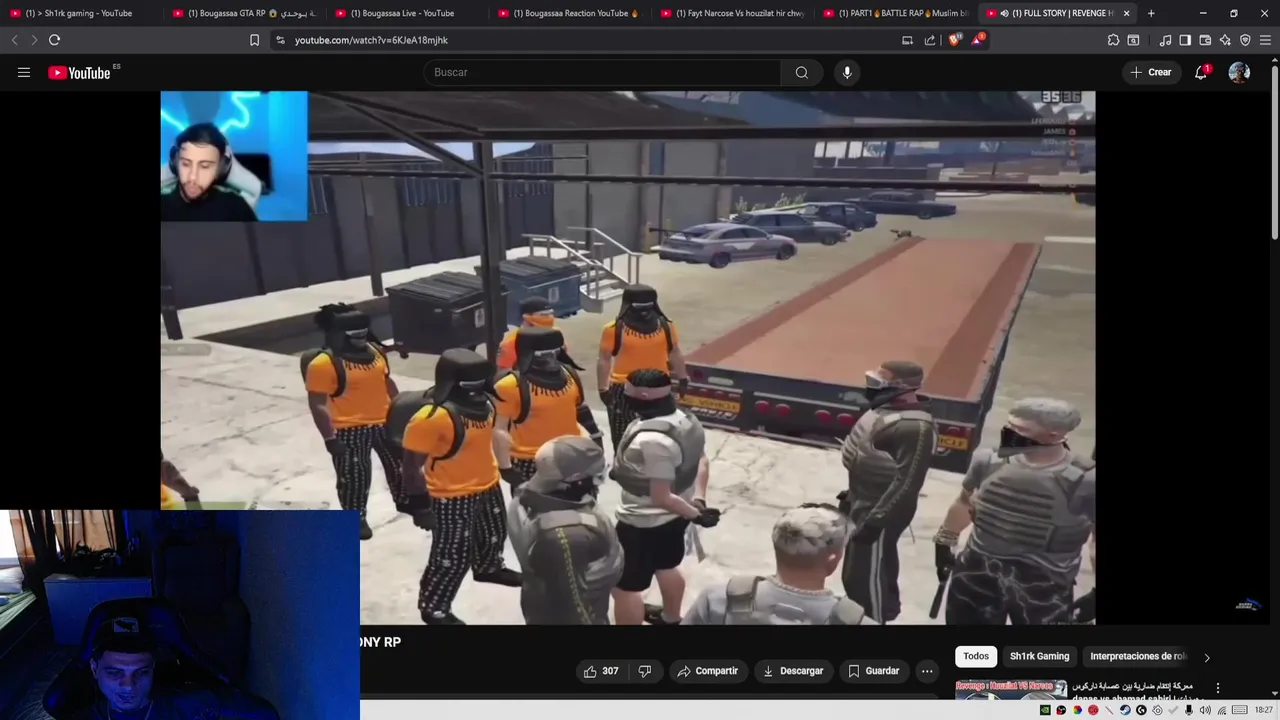
Task: Open Brave Rewards triangle icon
Action: [x=978, y=40]
